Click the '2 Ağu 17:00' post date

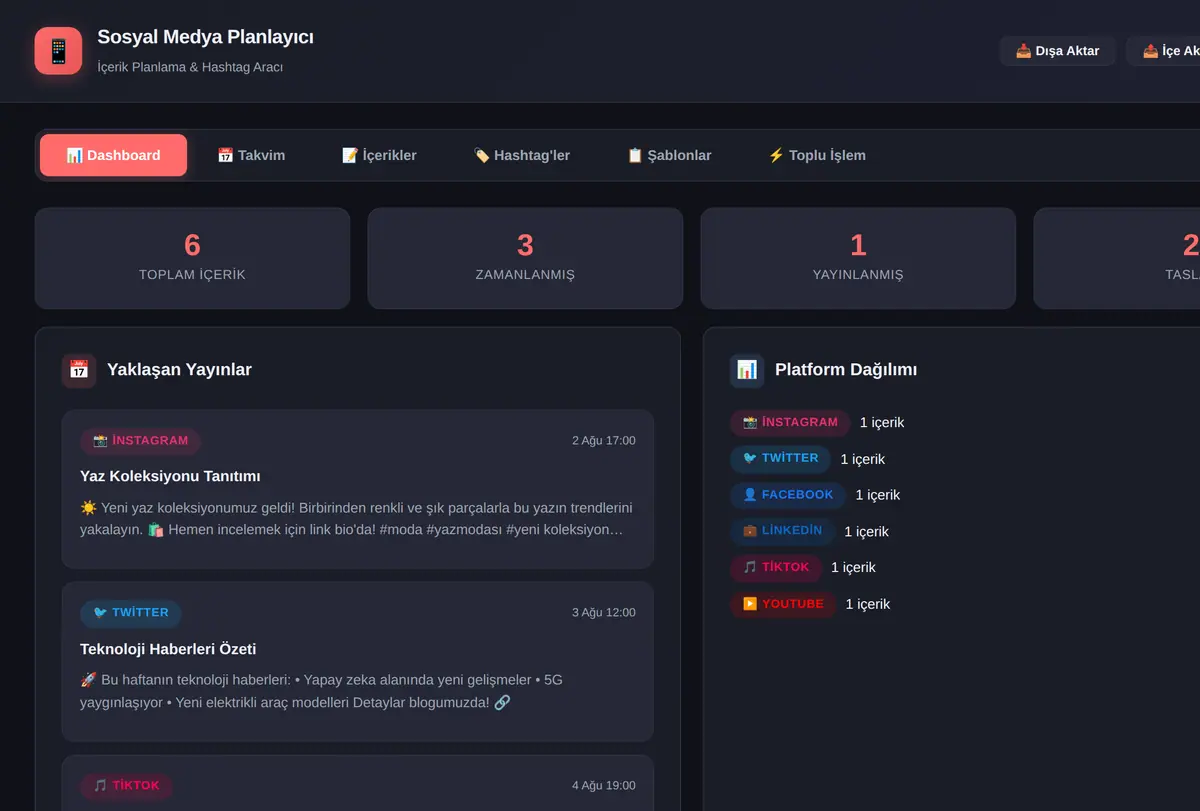[x=604, y=441]
